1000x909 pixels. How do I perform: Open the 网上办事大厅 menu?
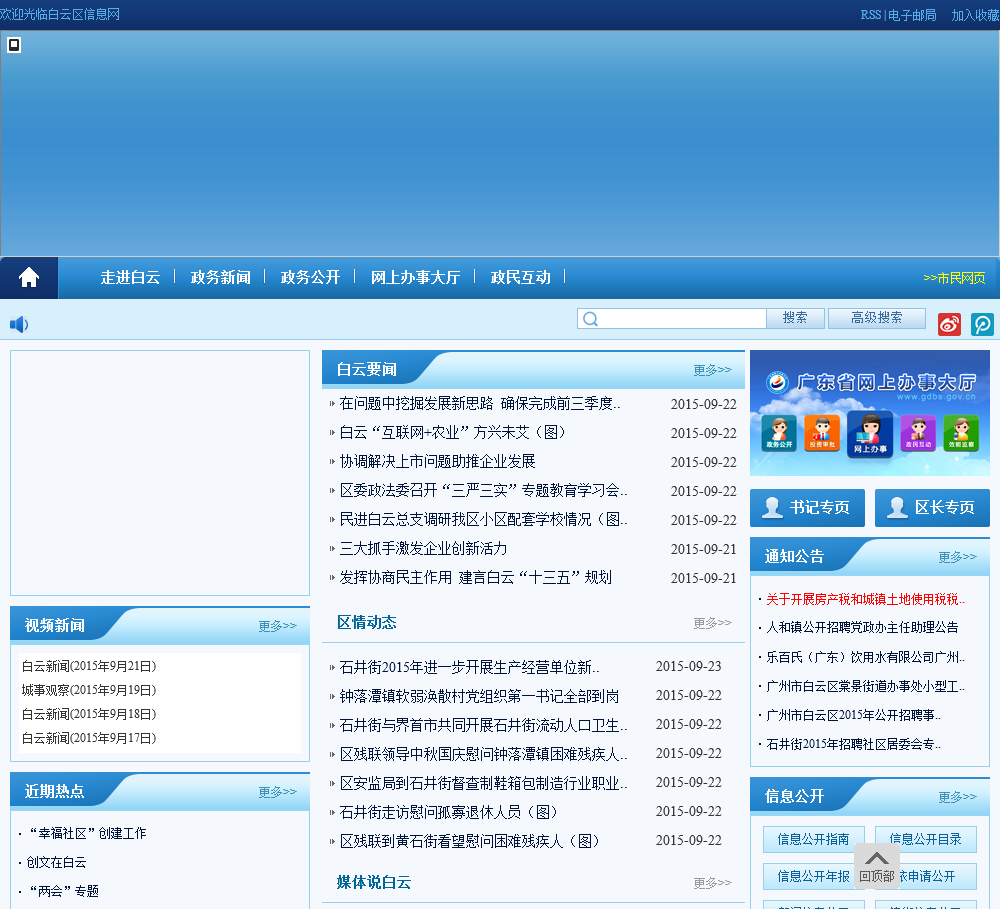pyautogui.click(x=415, y=277)
